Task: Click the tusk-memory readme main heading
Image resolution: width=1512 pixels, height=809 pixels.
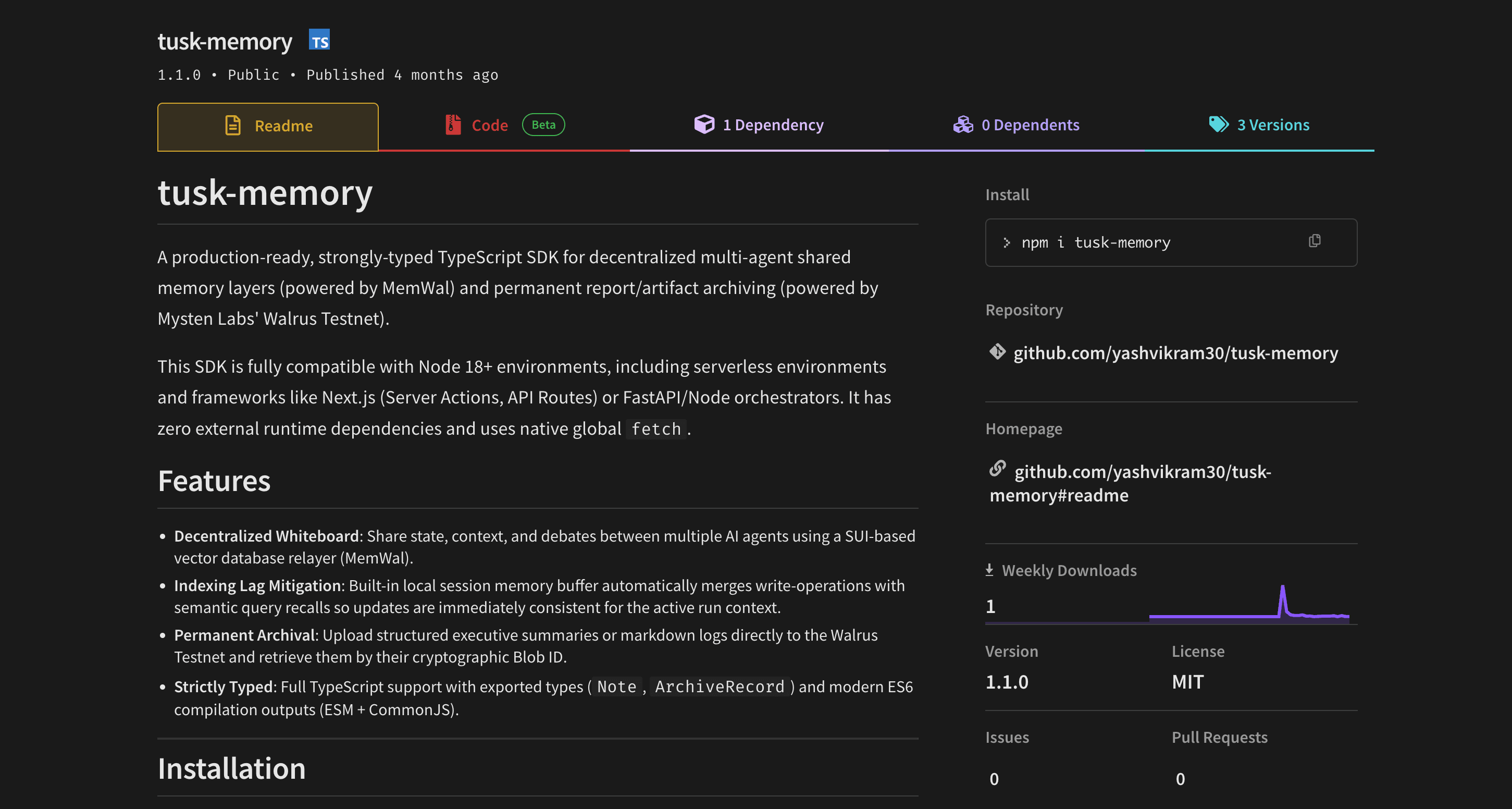Action: (265, 192)
